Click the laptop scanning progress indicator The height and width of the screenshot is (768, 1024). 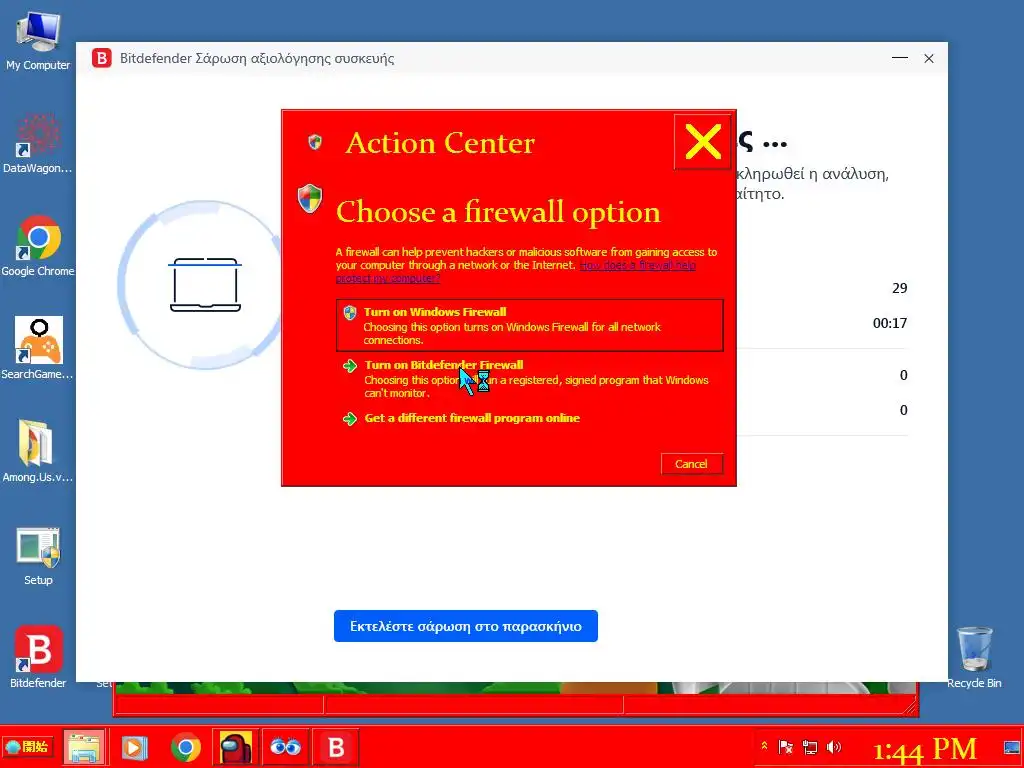205,285
